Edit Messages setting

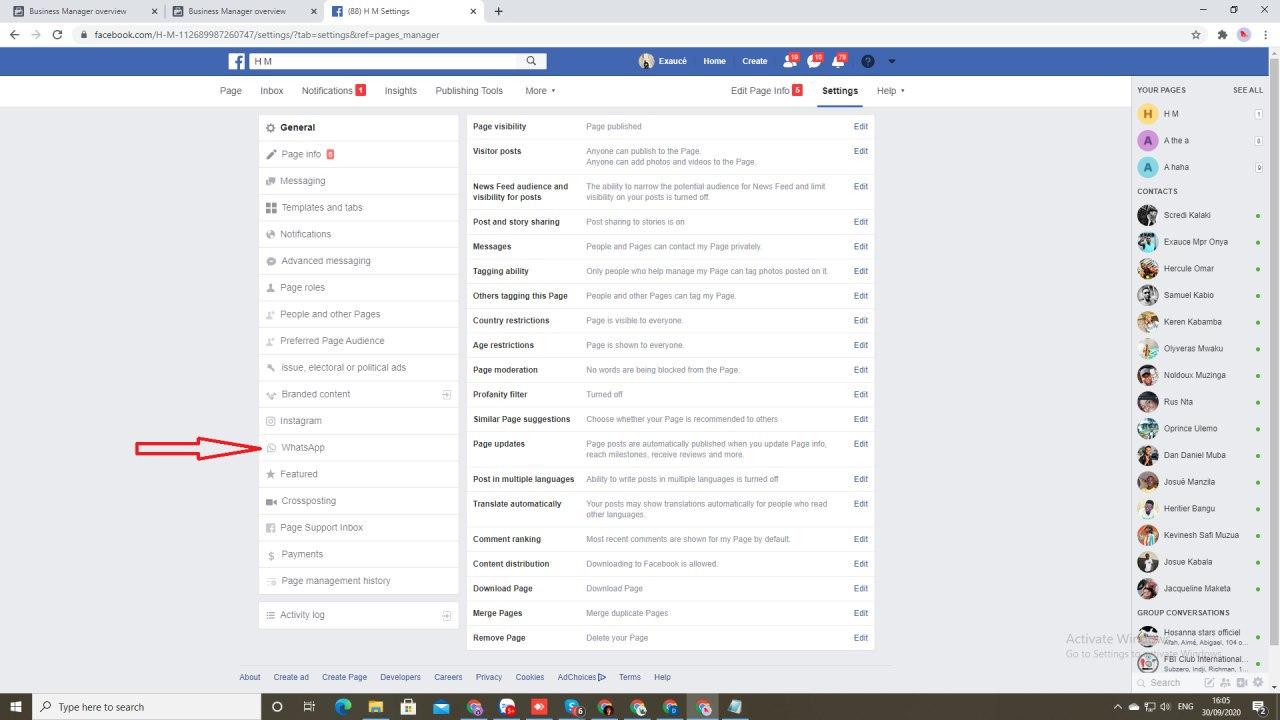(860, 246)
